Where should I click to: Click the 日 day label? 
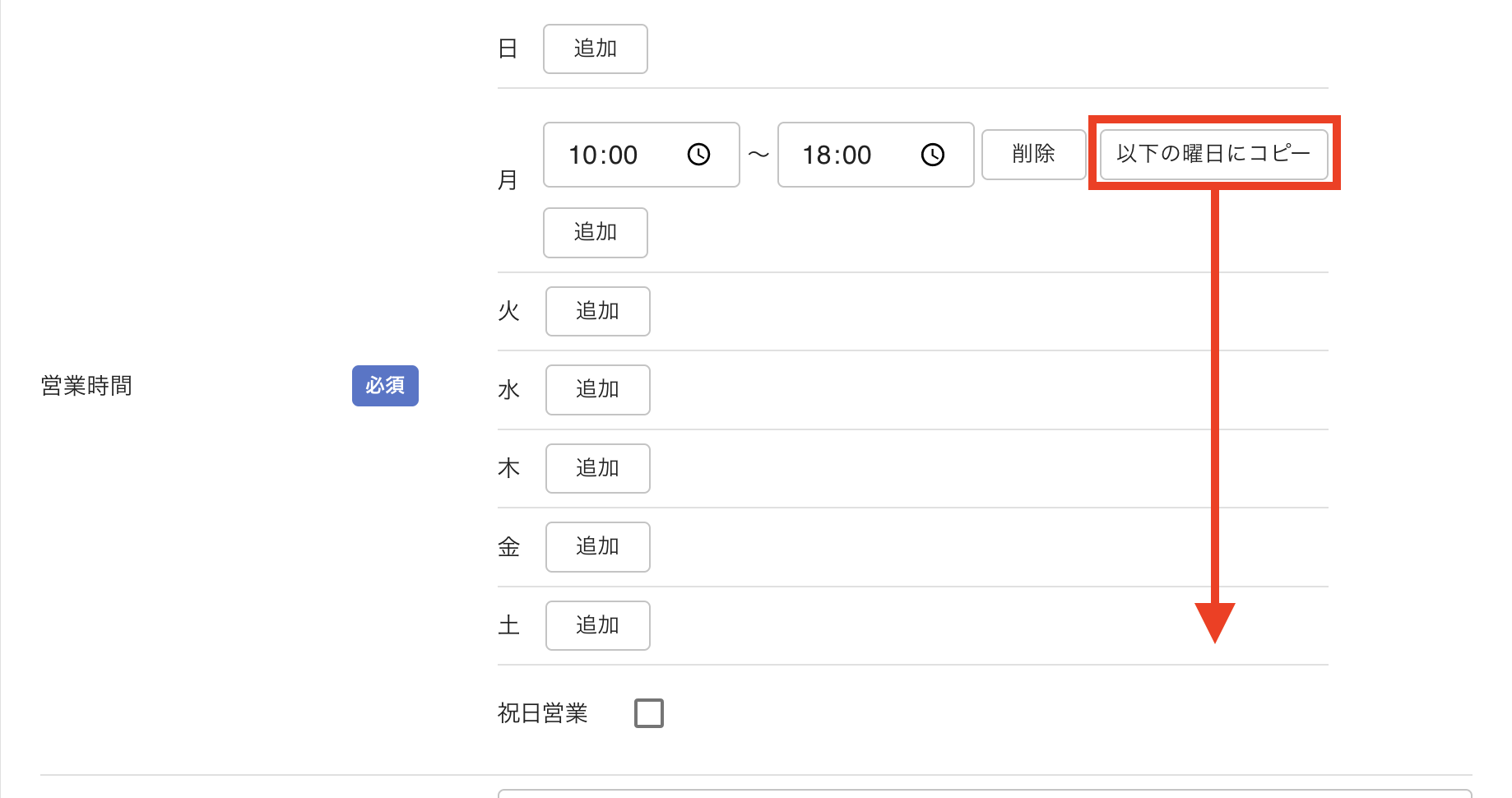click(508, 49)
